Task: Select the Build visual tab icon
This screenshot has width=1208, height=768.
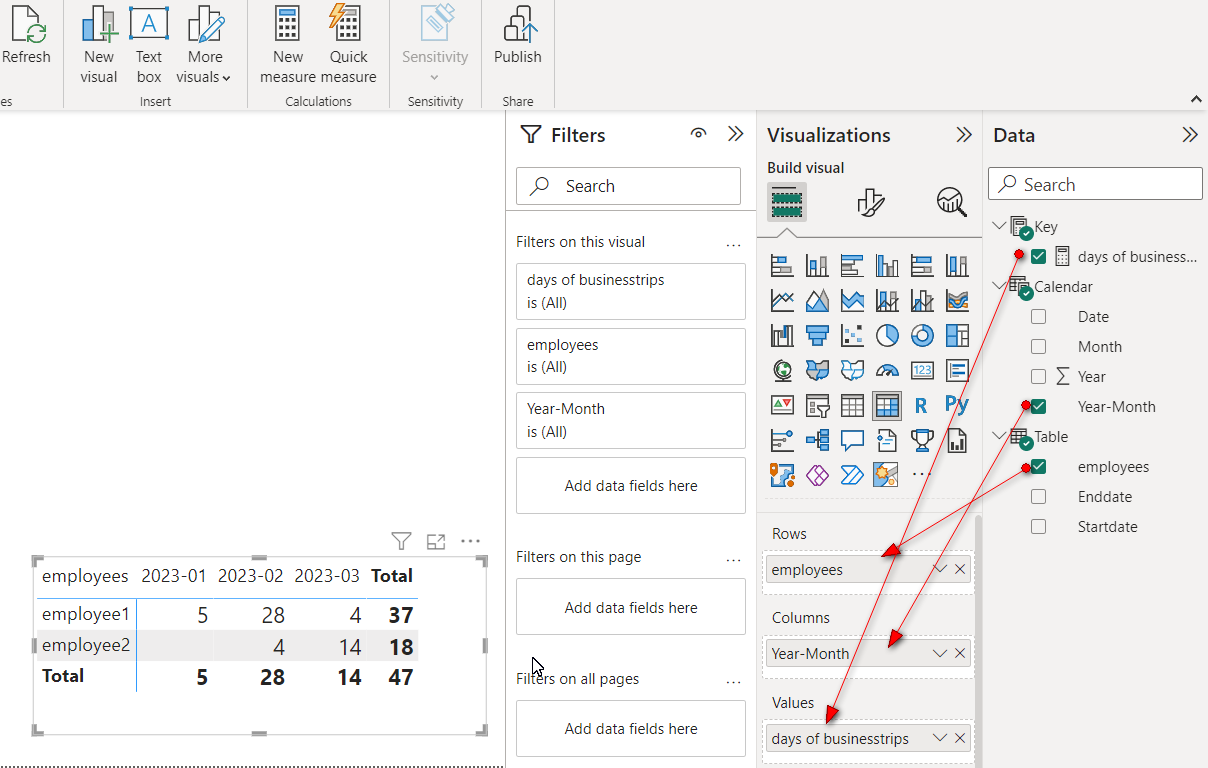Action: (787, 202)
